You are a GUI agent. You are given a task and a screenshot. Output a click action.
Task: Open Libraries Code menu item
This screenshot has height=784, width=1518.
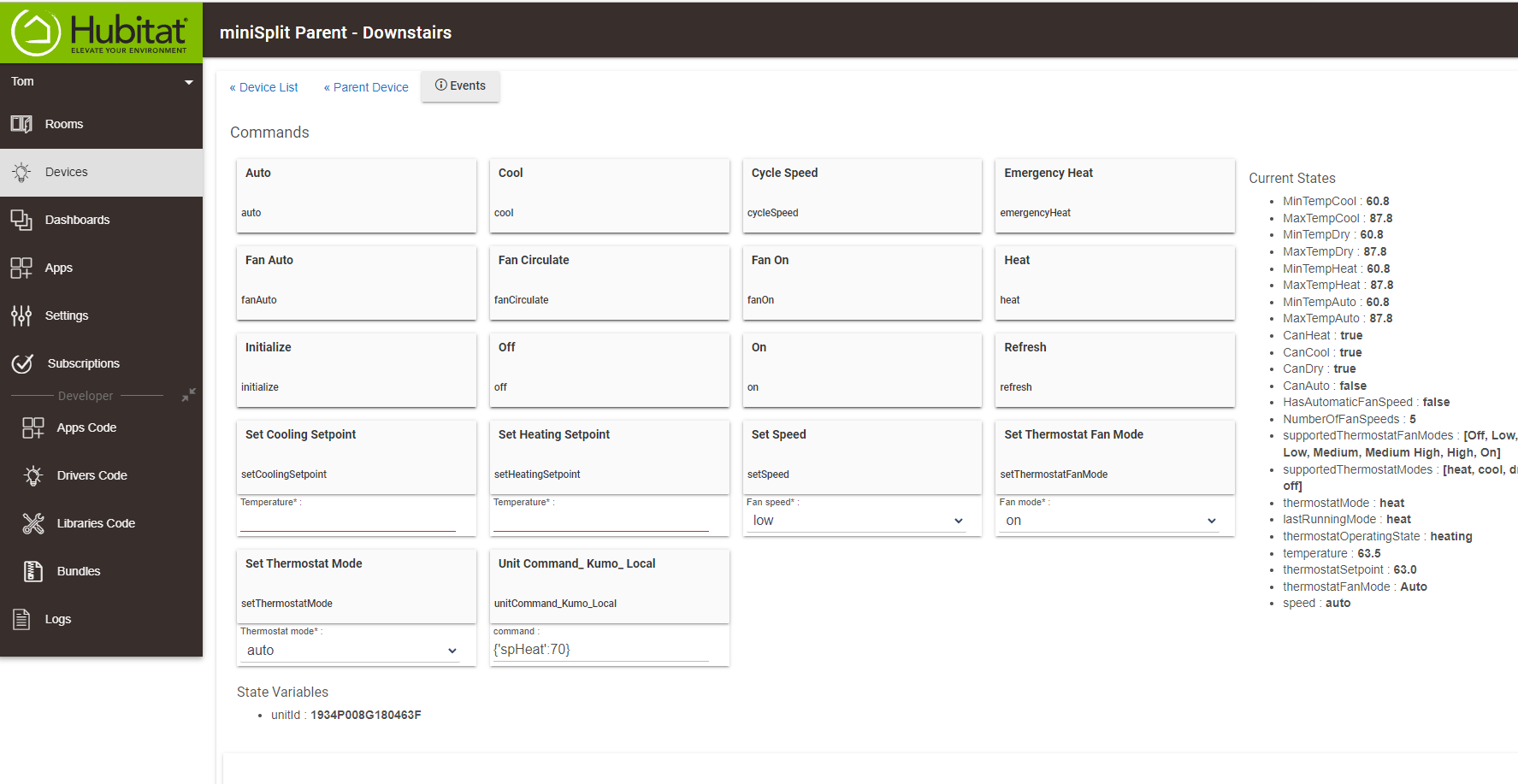[x=102, y=523]
